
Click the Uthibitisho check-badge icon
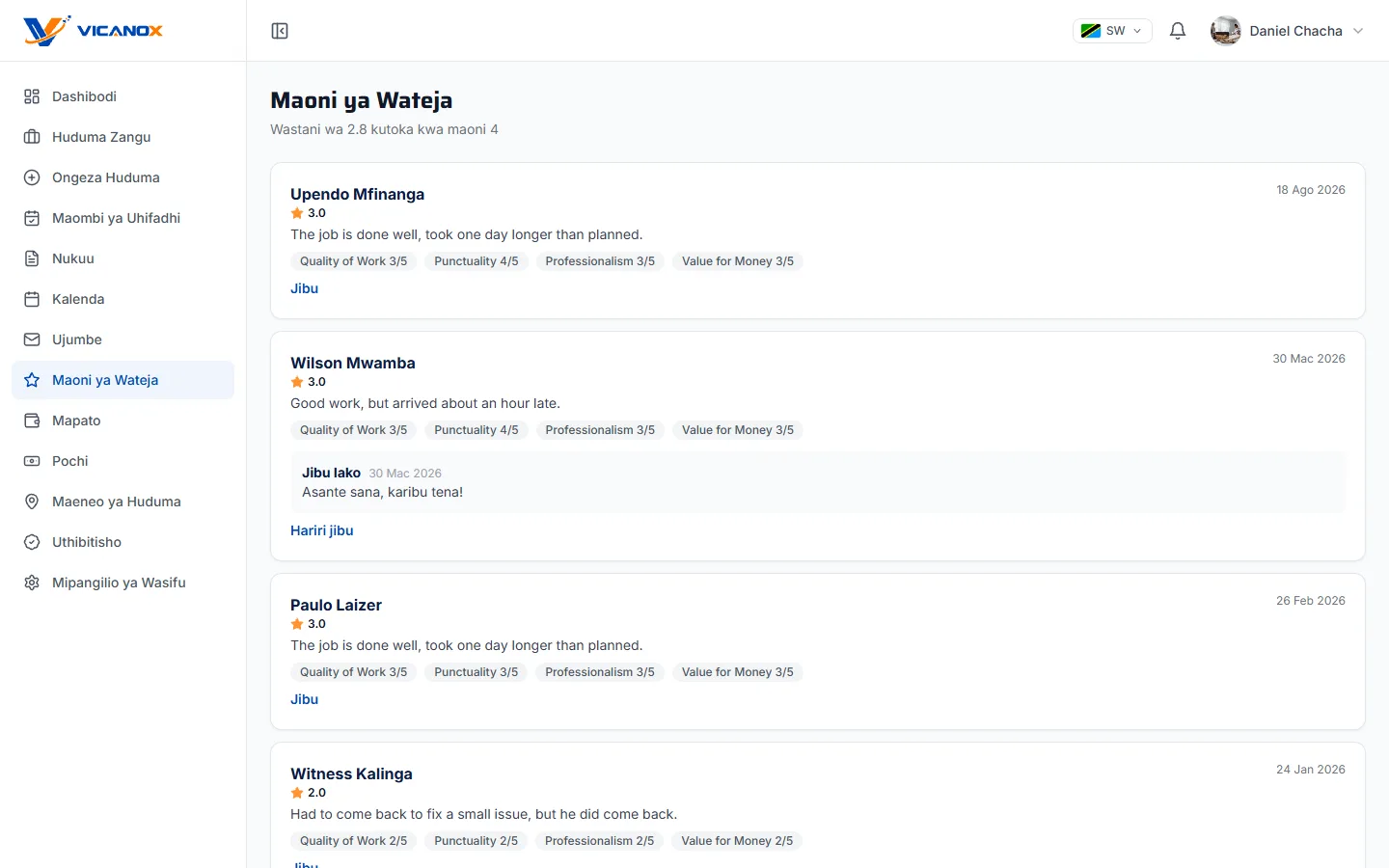click(32, 542)
